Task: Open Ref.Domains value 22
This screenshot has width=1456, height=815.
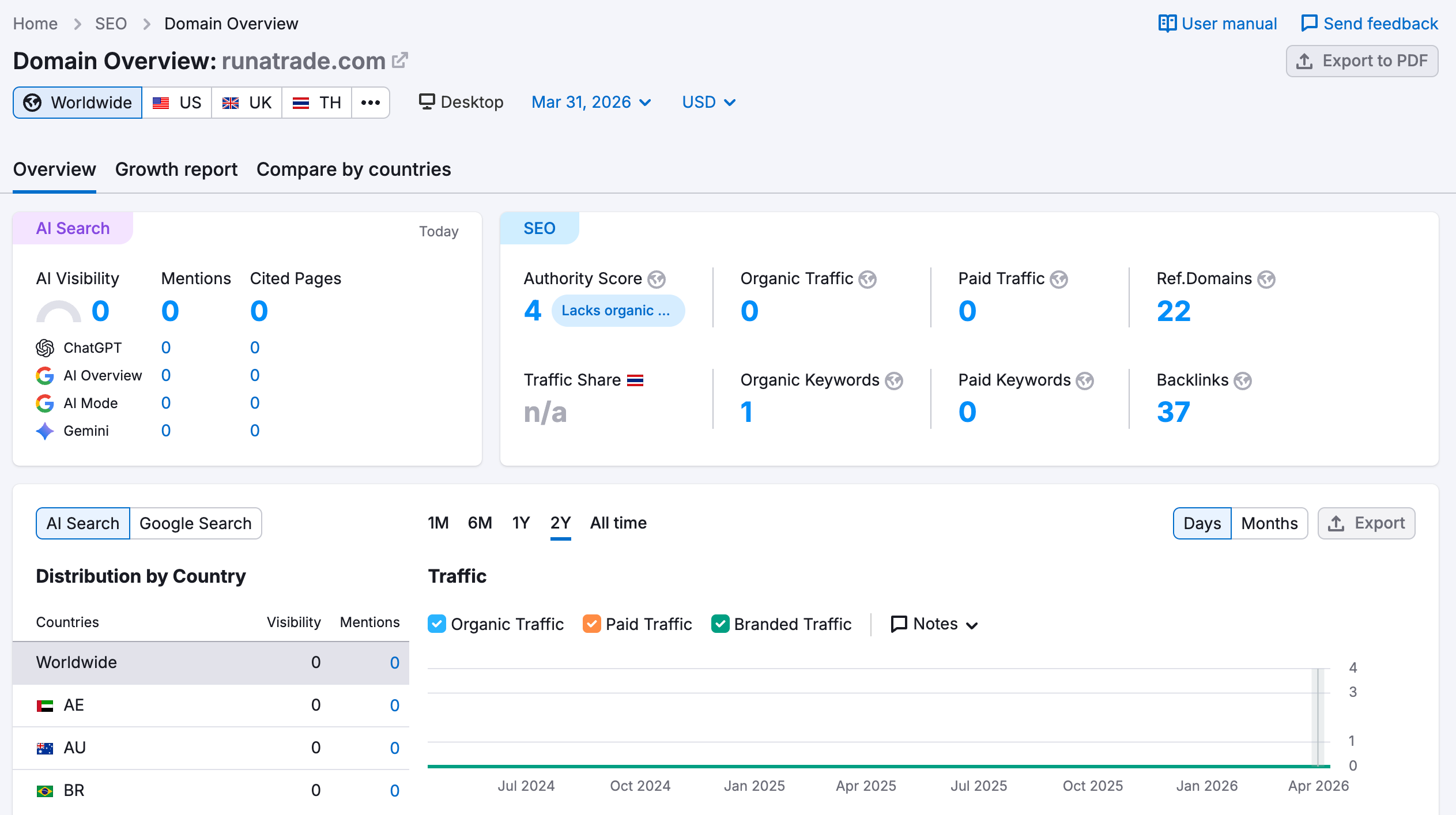Action: point(1174,311)
